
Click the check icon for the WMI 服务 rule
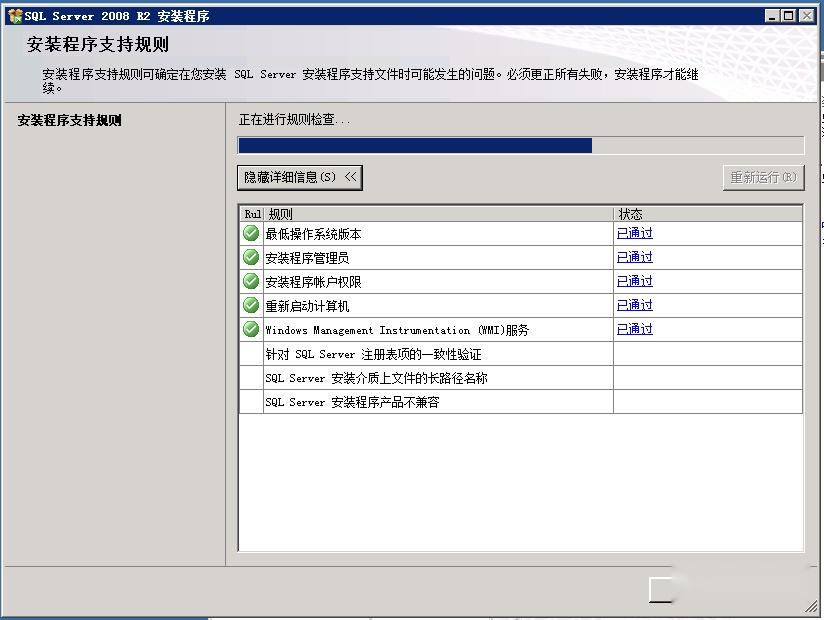tap(251, 329)
